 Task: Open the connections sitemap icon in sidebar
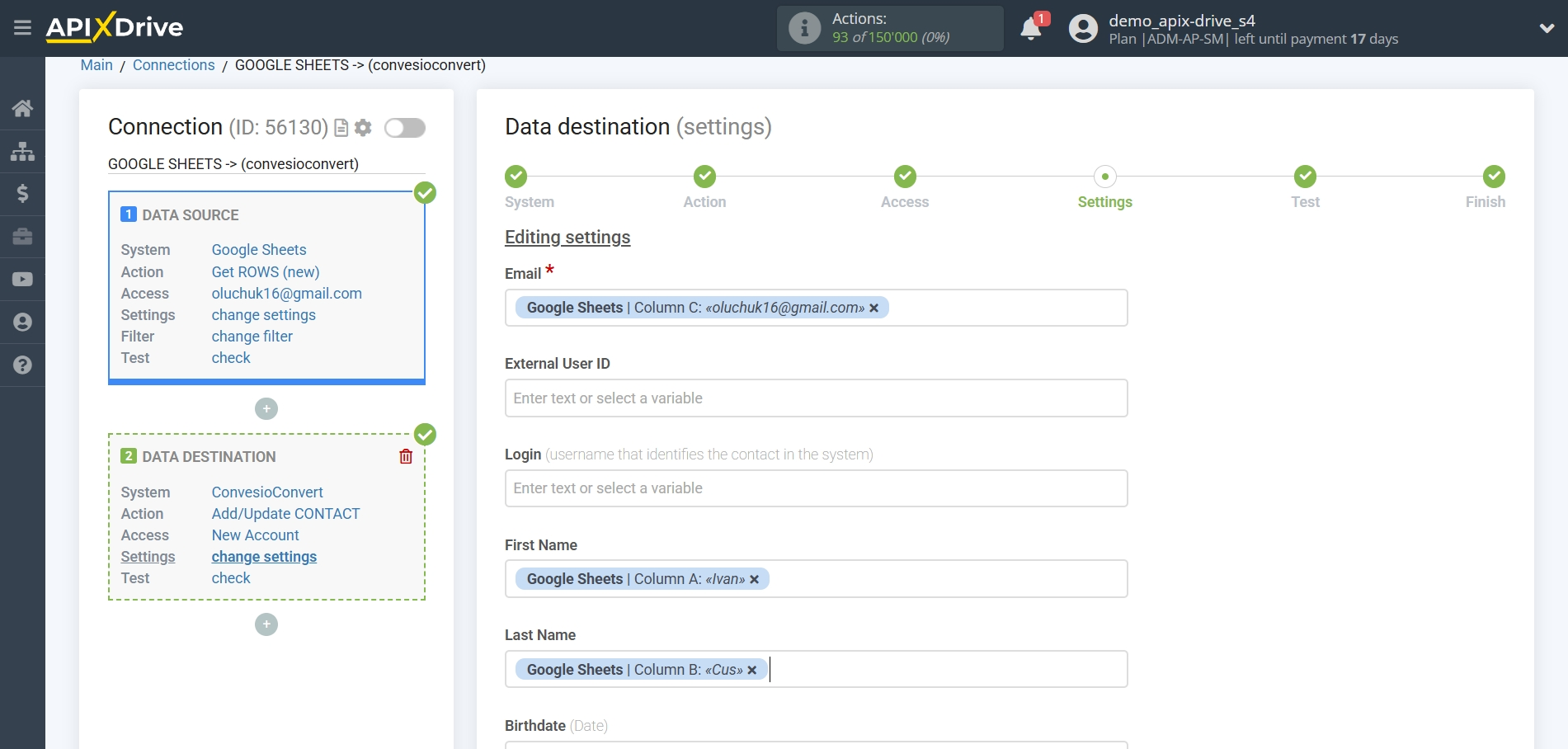tap(22, 151)
